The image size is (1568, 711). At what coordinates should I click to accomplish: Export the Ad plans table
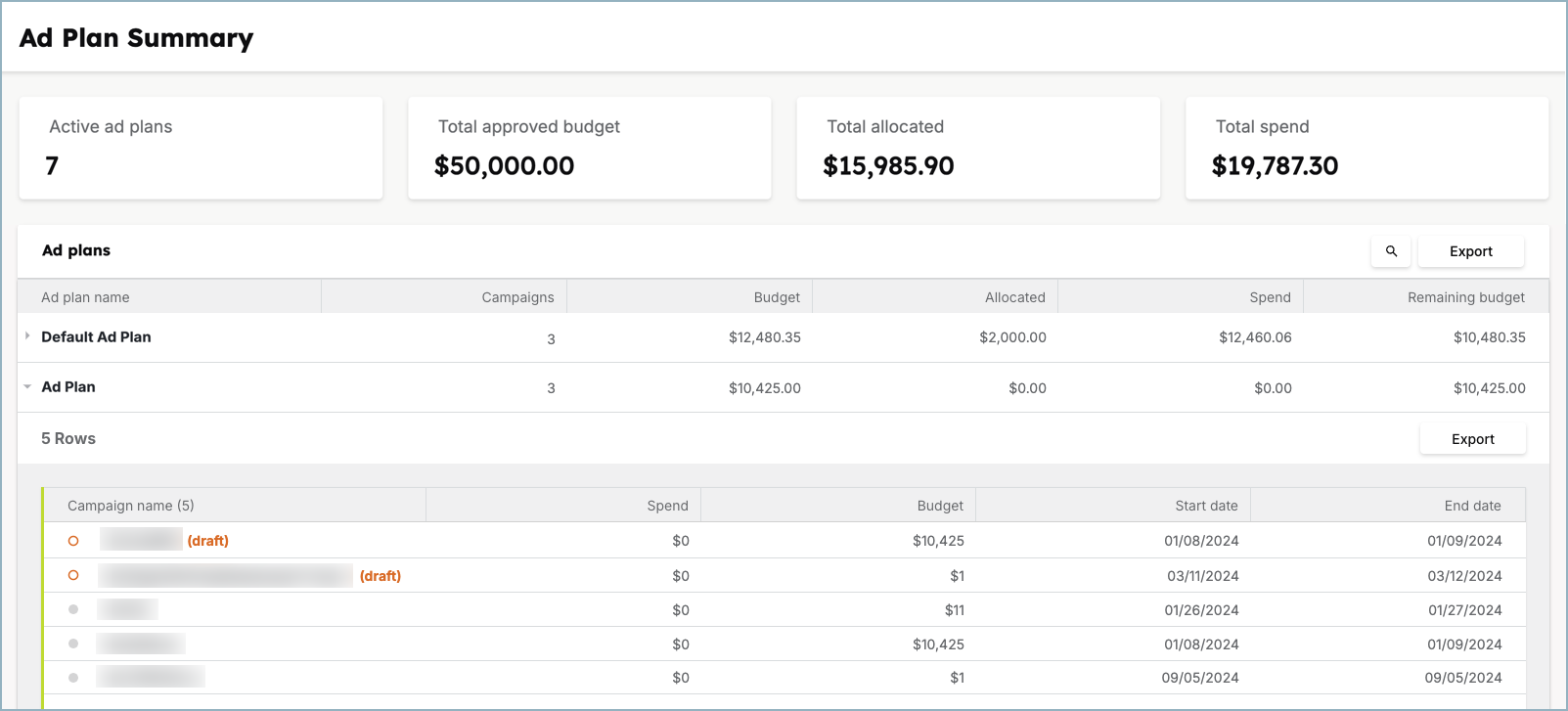(x=1471, y=251)
